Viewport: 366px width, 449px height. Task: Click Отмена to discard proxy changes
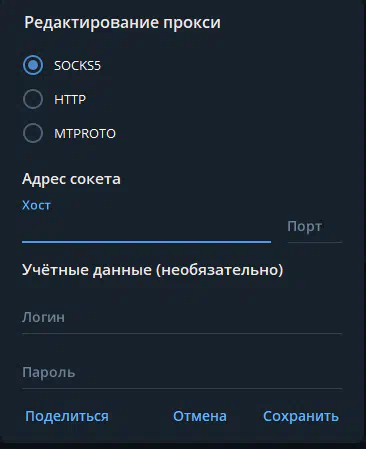[x=200, y=416]
